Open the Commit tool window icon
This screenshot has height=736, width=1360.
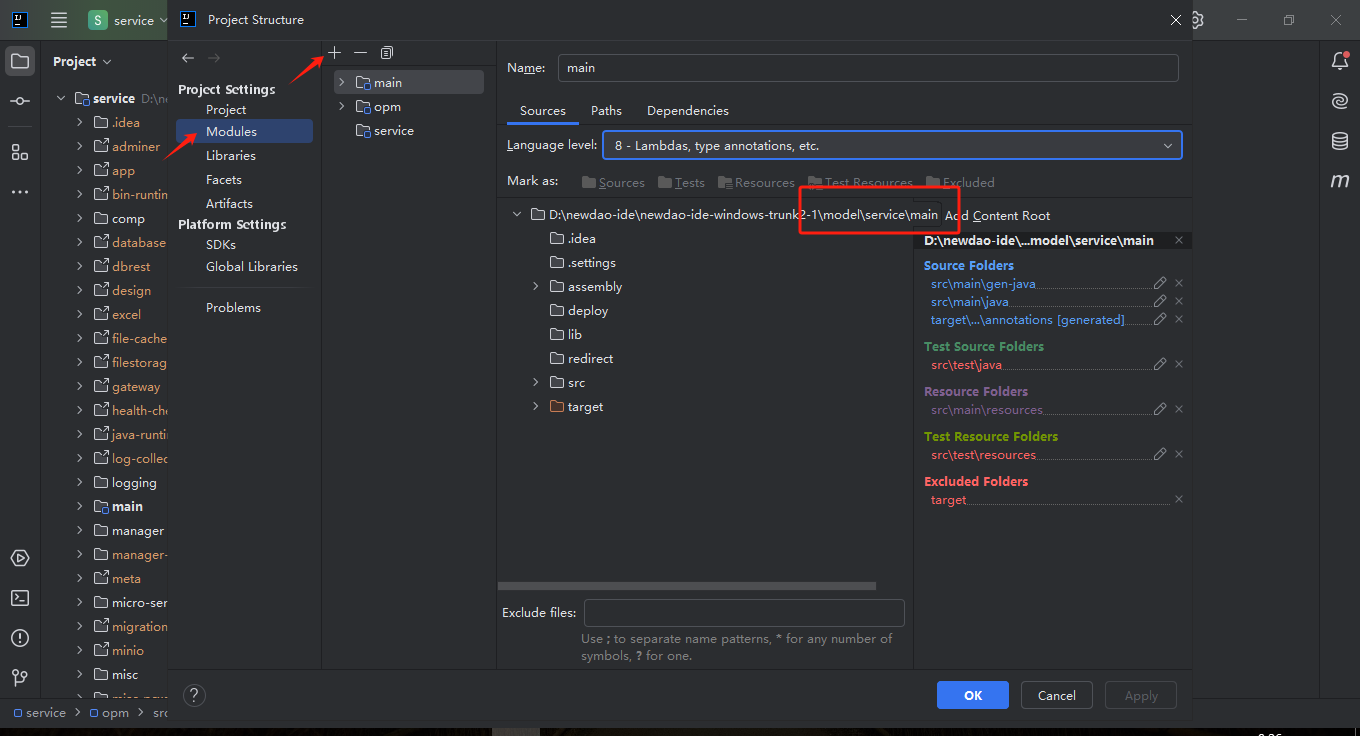point(20,101)
